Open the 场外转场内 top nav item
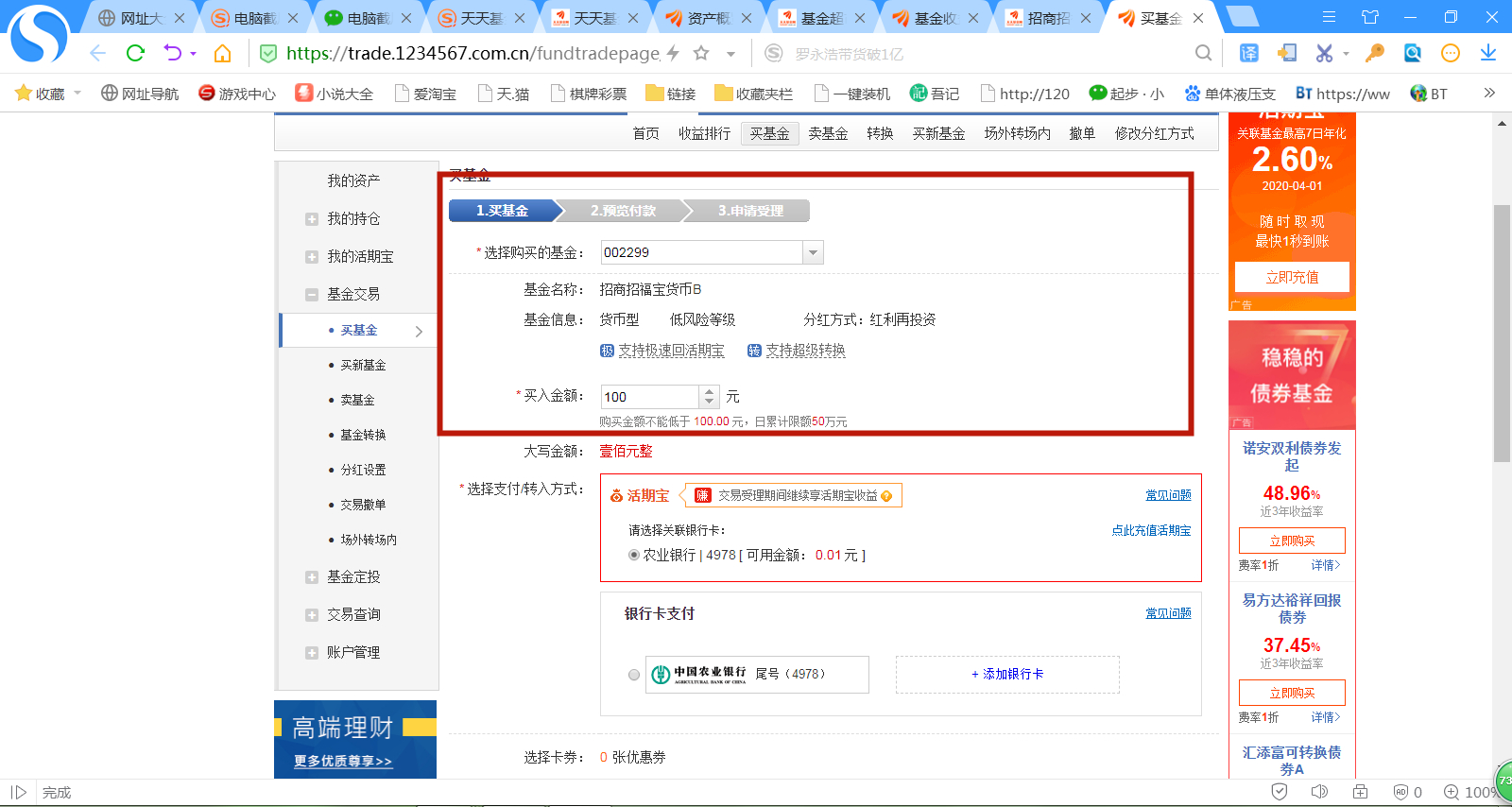1512x807 pixels. [x=1017, y=133]
